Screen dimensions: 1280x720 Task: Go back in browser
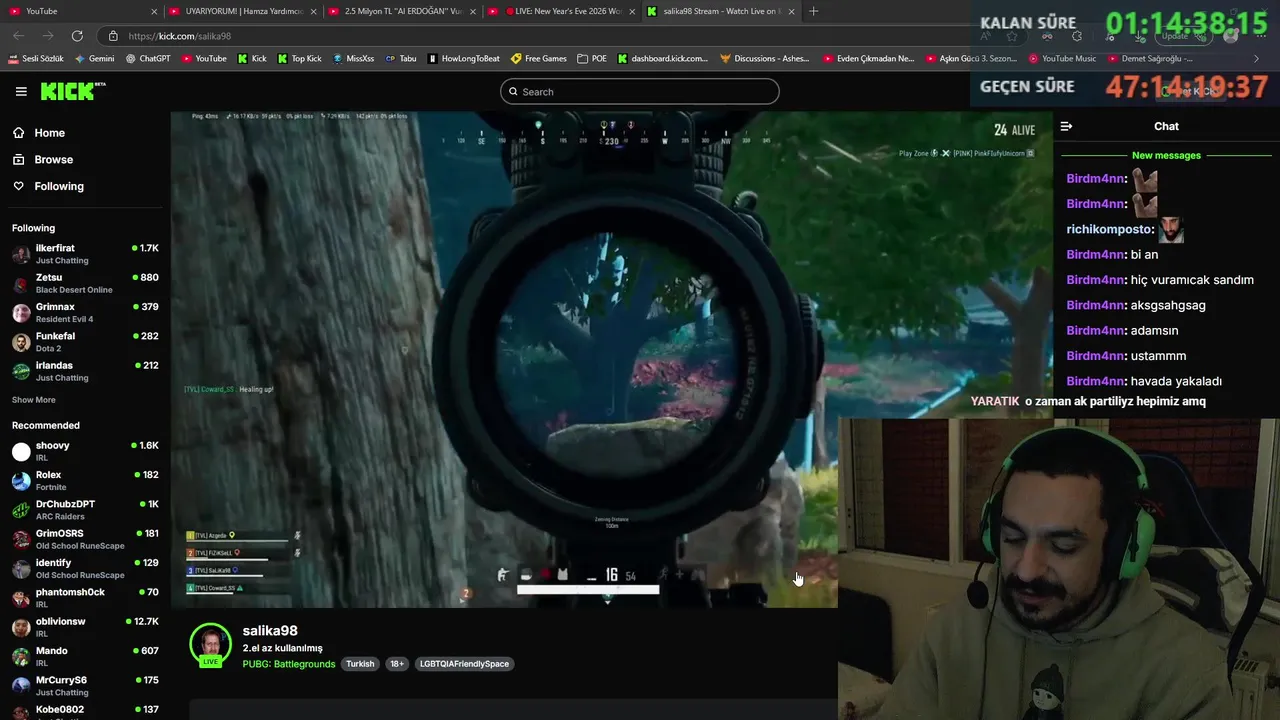[x=19, y=36]
